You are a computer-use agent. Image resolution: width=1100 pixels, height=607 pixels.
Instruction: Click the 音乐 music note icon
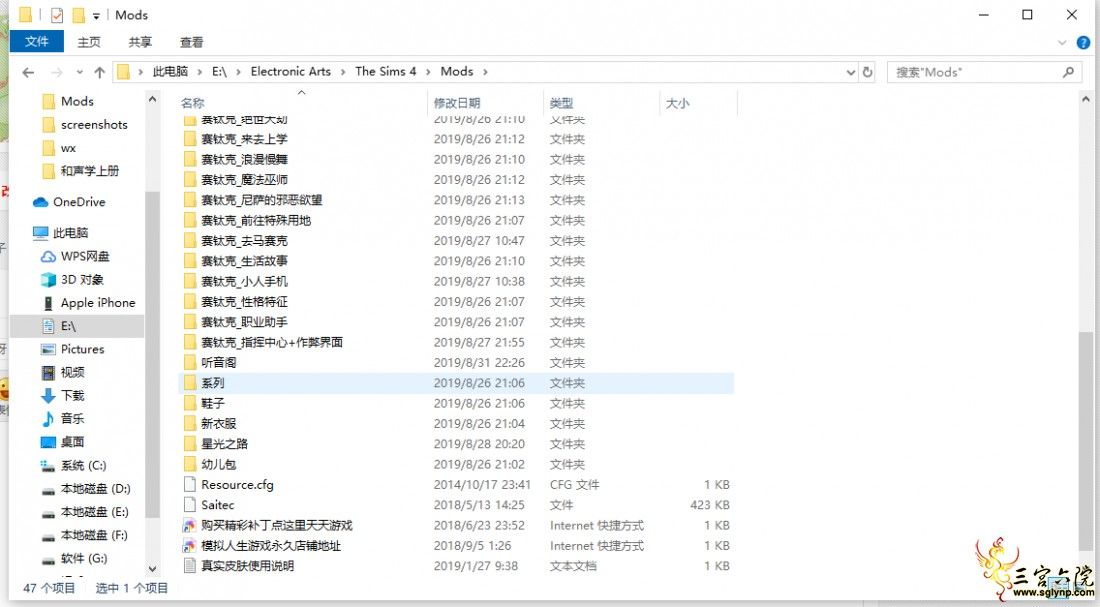coord(48,418)
